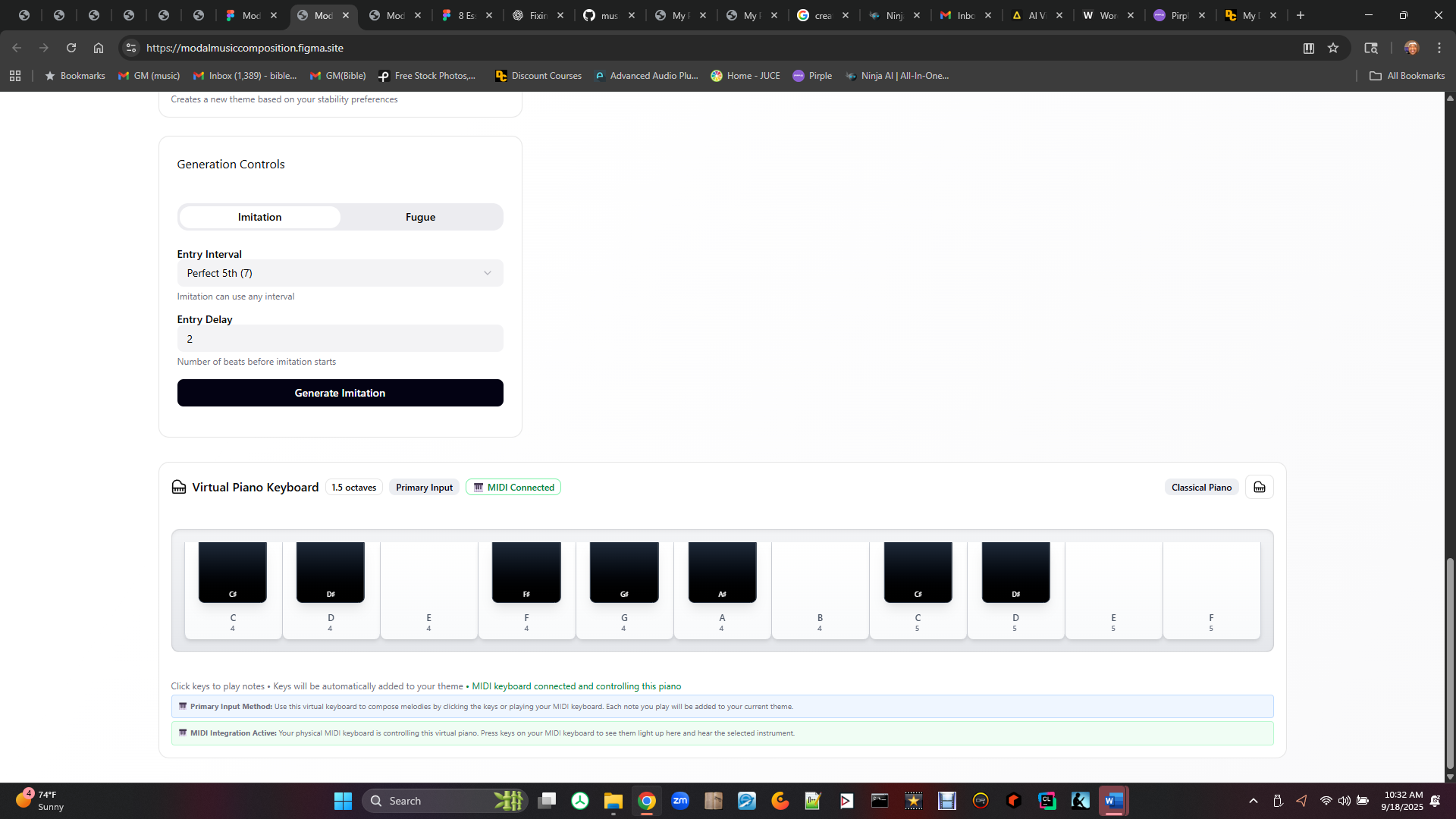Screen dimensions: 1456x819
Task: Click the piano icon button beside Classical Piano
Action: pyautogui.click(x=1259, y=488)
